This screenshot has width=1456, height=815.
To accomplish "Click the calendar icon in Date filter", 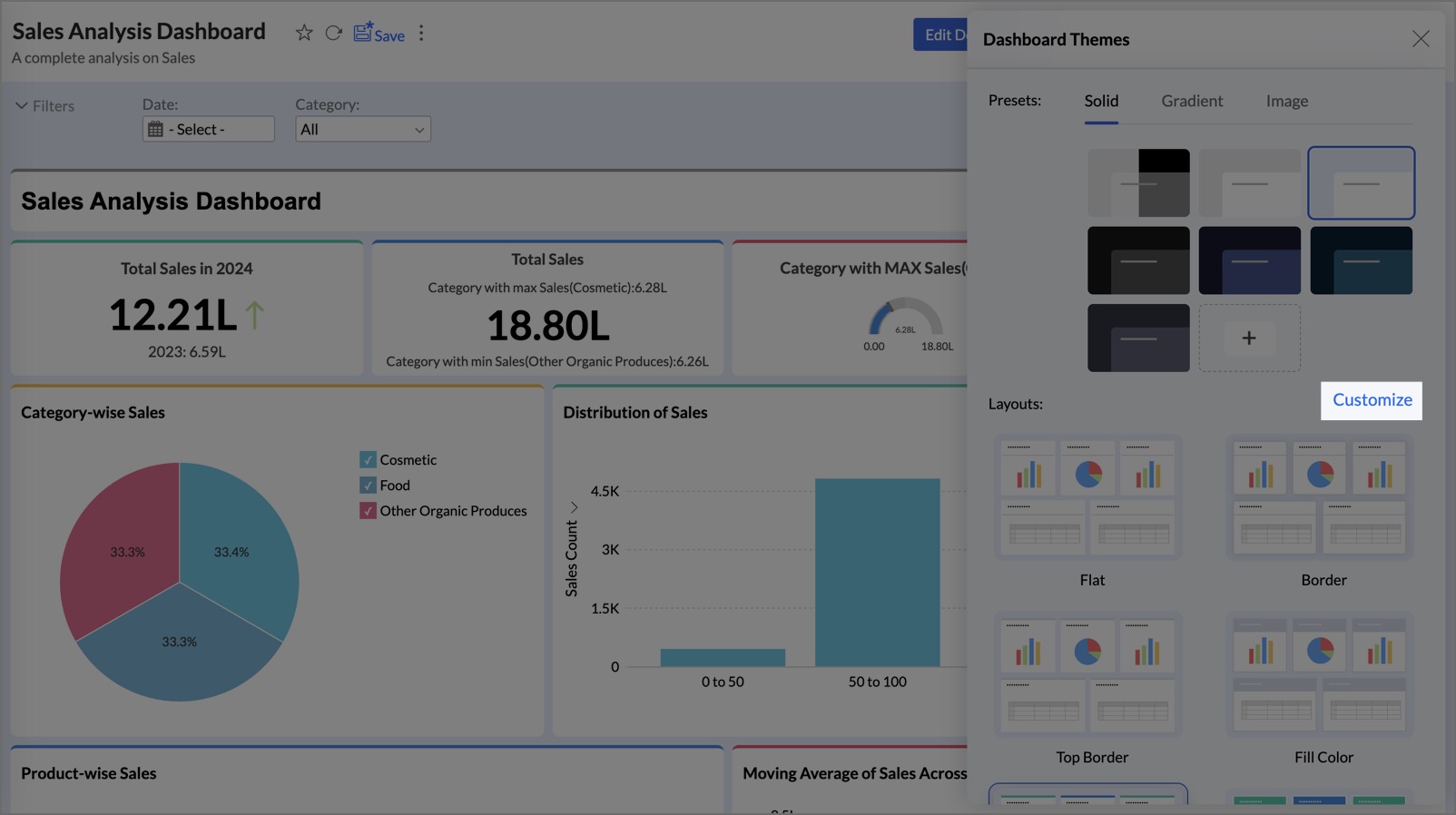I will click(x=156, y=130).
